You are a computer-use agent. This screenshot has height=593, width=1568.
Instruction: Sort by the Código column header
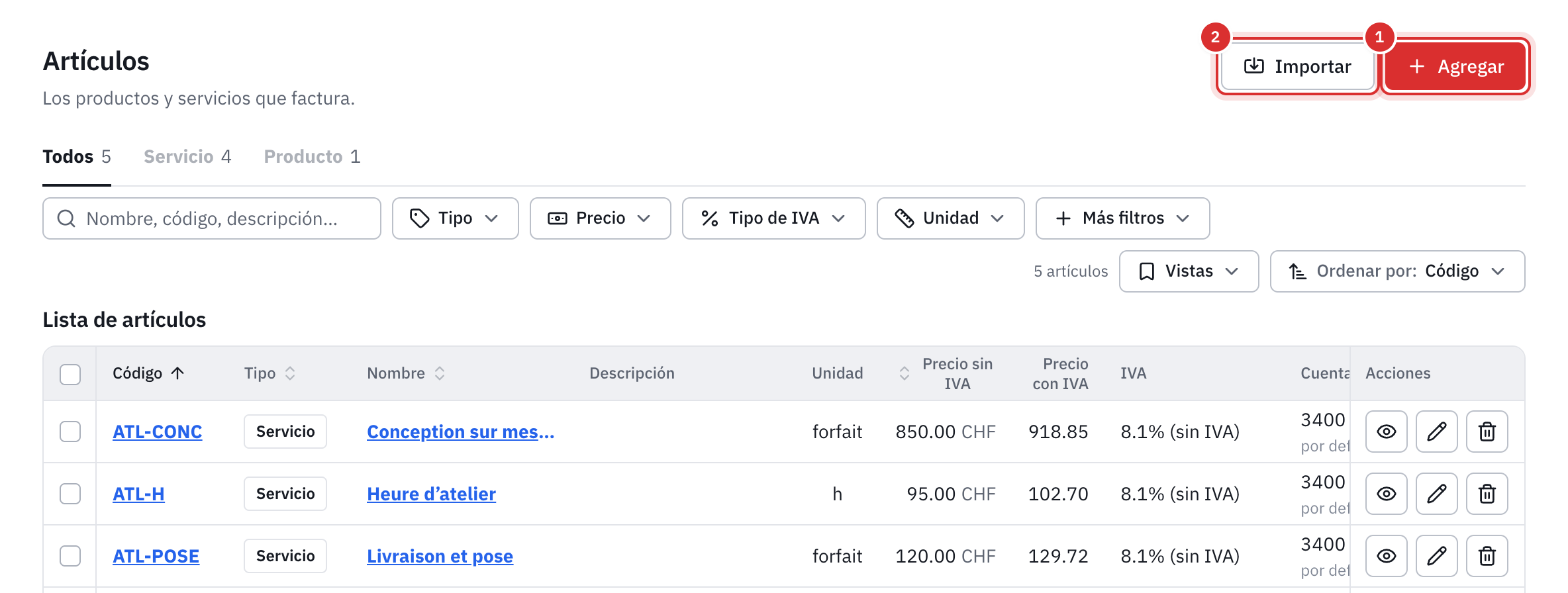(x=148, y=373)
